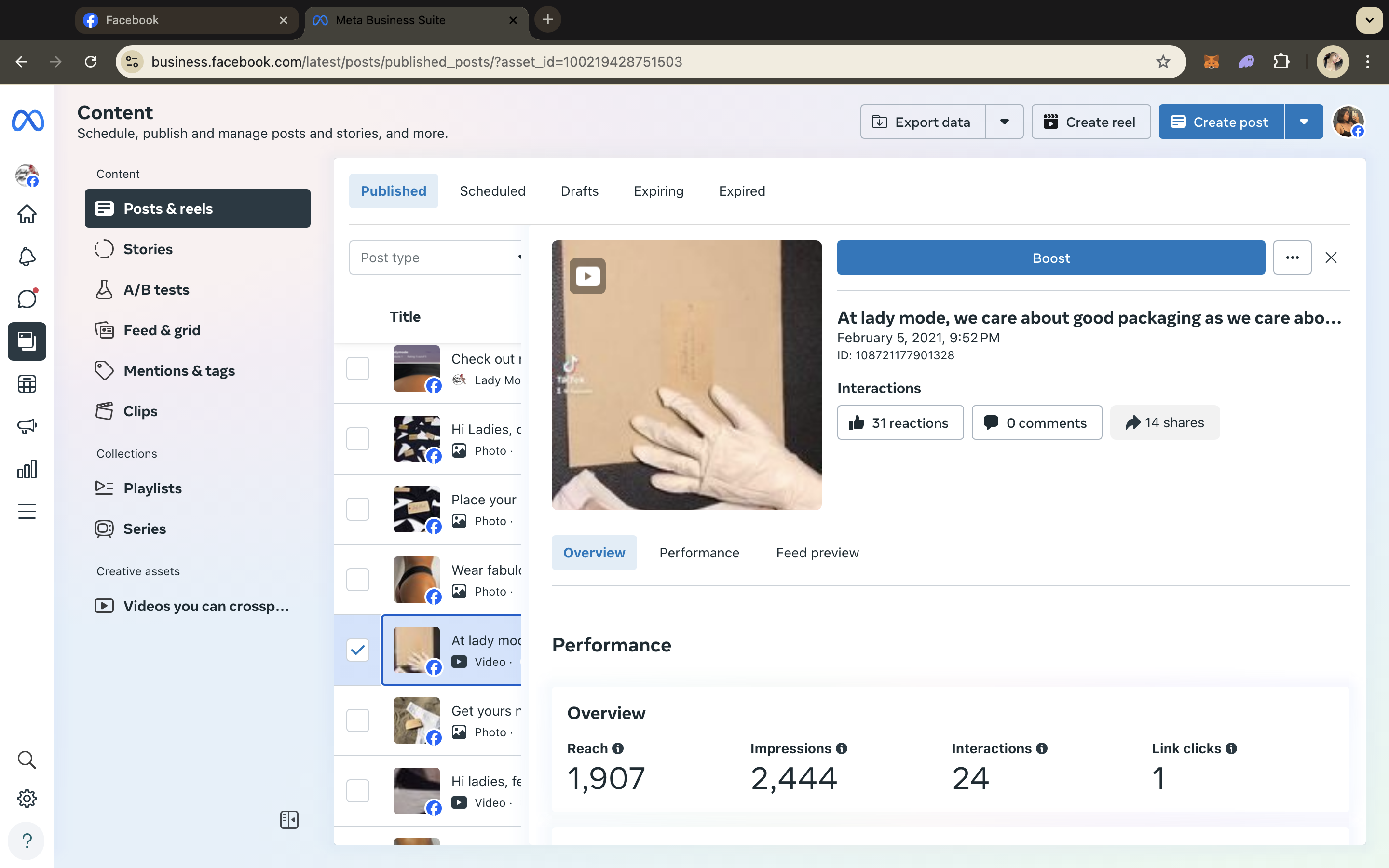Open the Planner calendar grid icon
The height and width of the screenshot is (868, 1389).
pyautogui.click(x=27, y=383)
